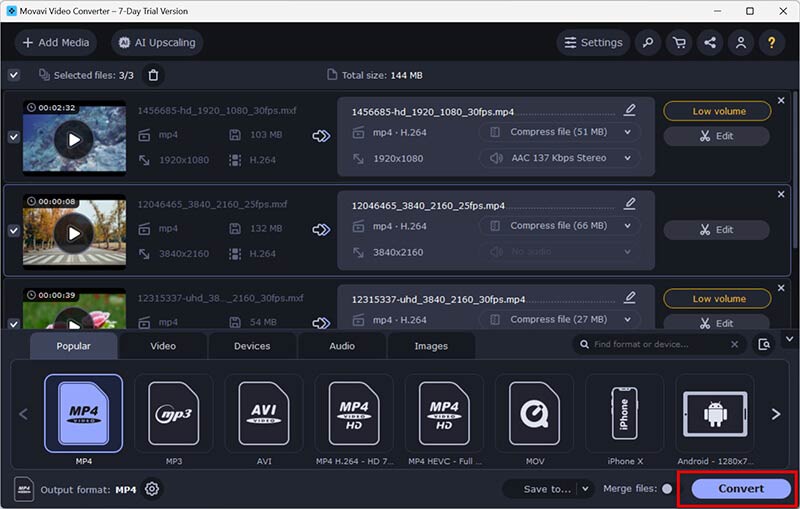Remove the 1456685-hd file with X icon
800x509 pixels.
tap(781, 100)
